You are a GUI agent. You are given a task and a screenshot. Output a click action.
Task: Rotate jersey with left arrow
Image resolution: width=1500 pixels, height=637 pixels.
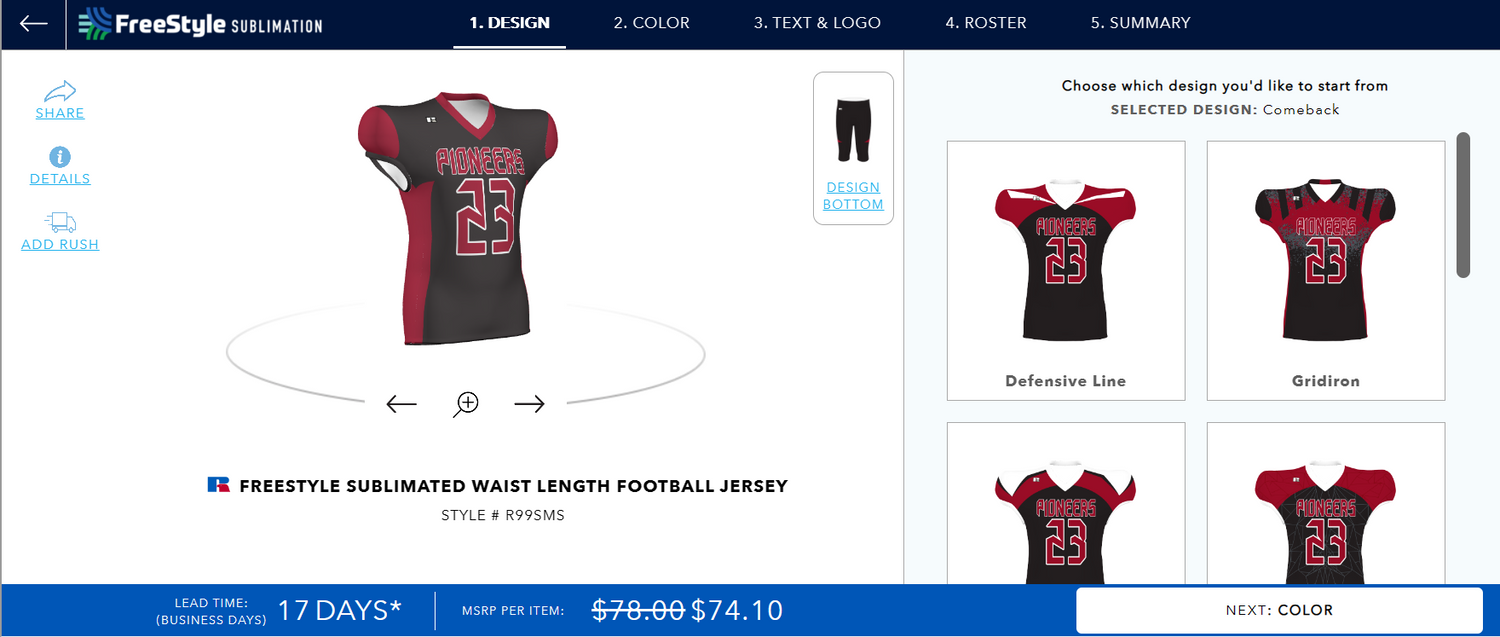click(401, 404)
